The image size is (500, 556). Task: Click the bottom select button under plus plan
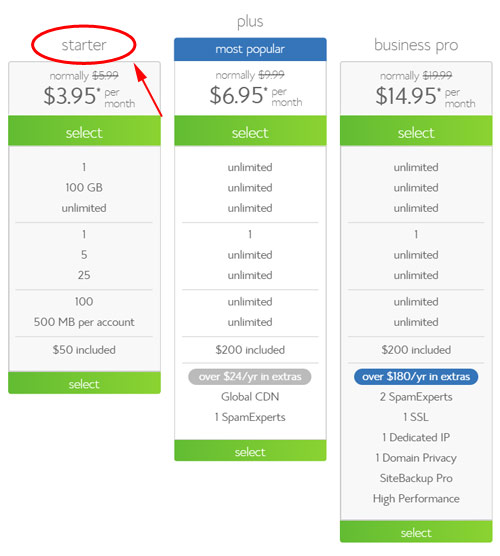coord(250,451)
